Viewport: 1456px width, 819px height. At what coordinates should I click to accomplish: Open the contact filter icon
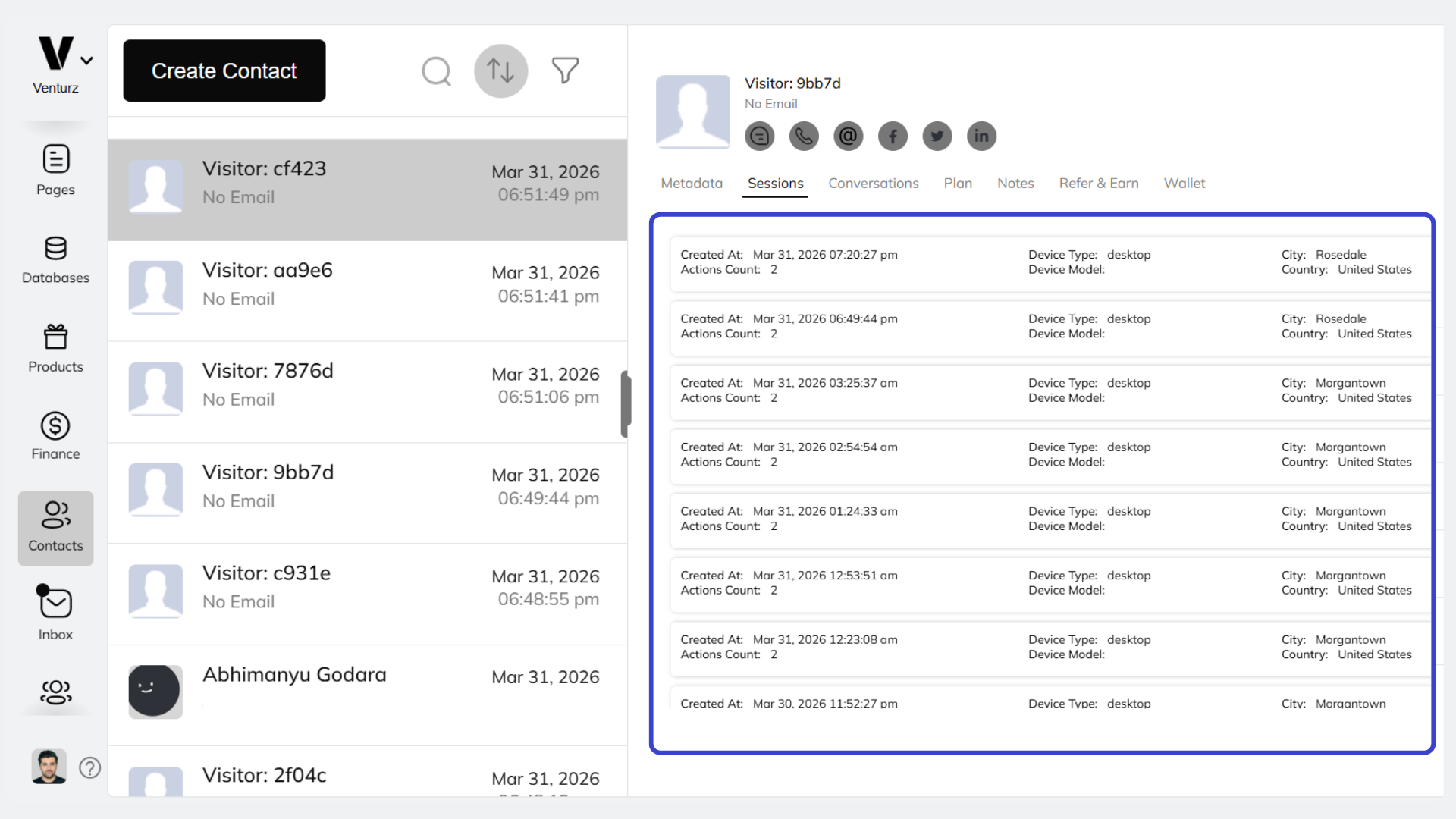565,71
